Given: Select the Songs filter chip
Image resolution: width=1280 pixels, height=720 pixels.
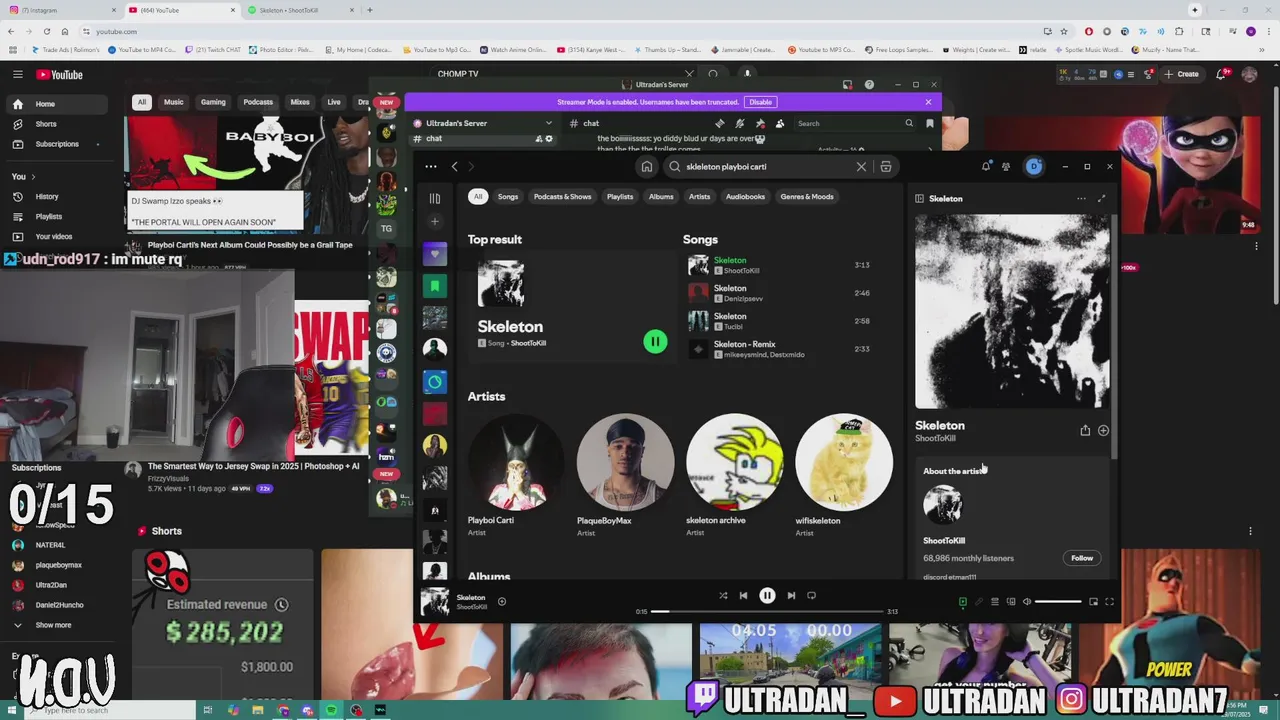Looking at the screenshot, I should click(508, 197).
